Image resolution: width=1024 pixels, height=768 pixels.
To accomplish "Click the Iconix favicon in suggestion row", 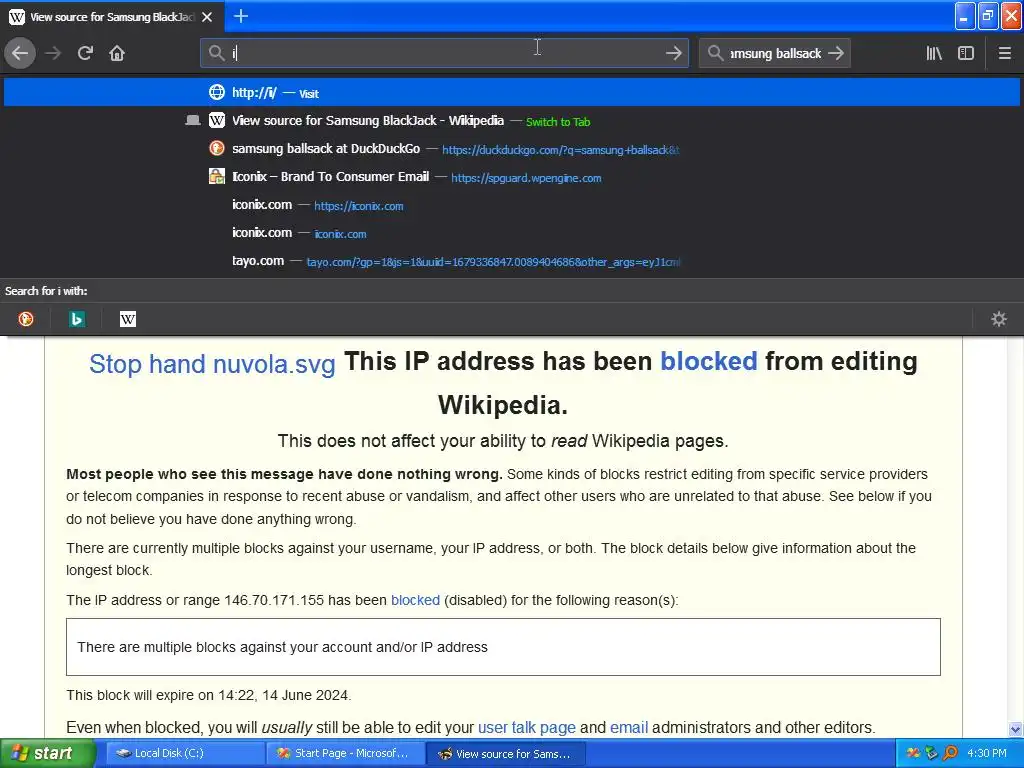I will click(x=217, y=176).
